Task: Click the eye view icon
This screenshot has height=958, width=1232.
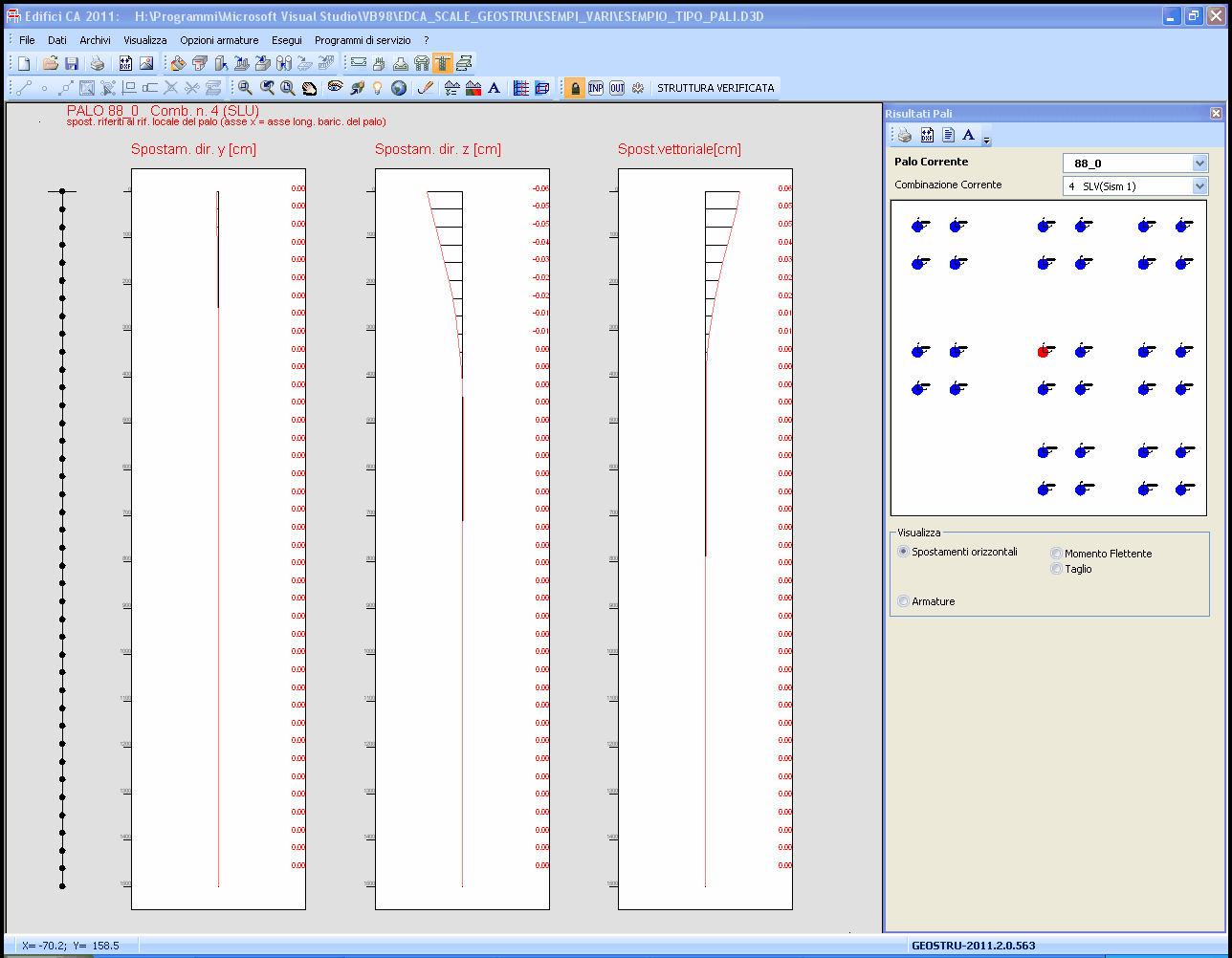Action: pyautogui.click(x=335, y=88)
